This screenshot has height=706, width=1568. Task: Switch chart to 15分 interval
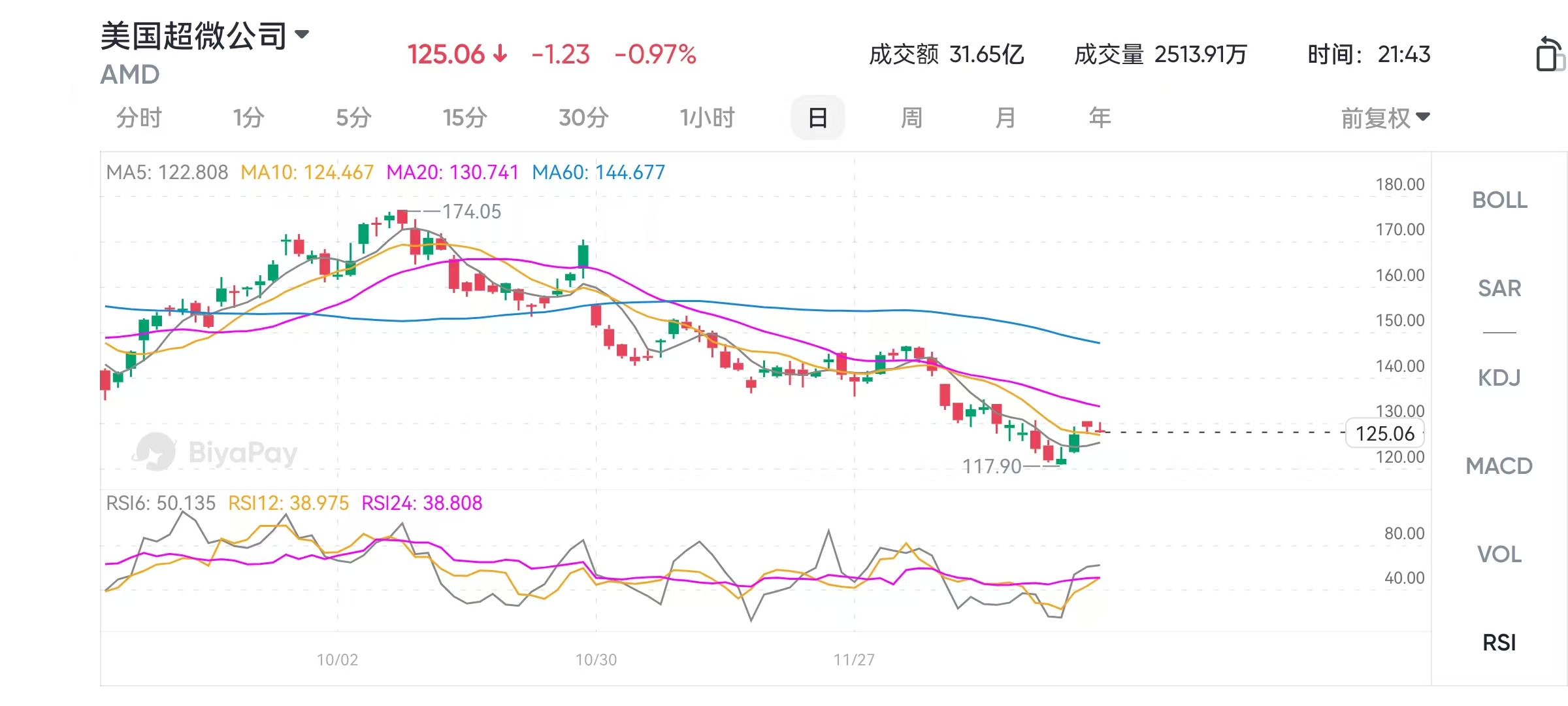point(465,118)
